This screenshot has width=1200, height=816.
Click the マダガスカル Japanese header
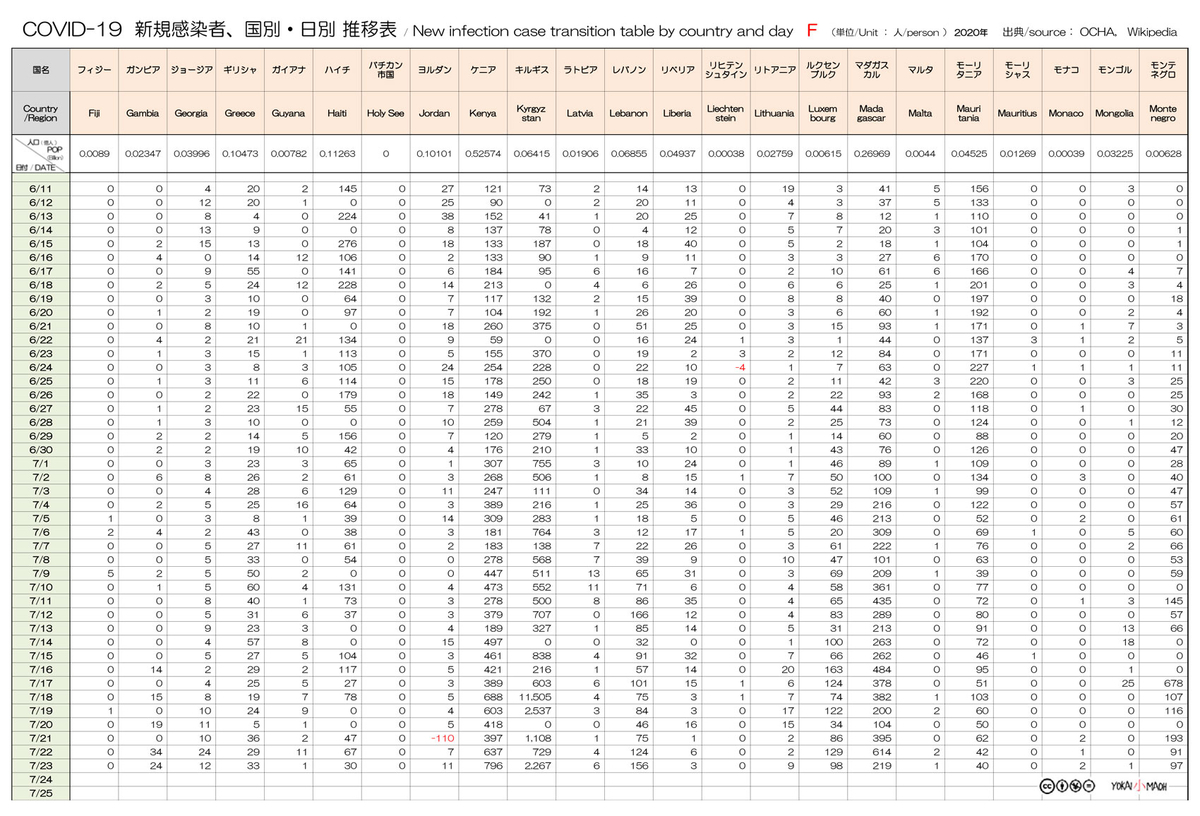click(x=871, y=71)
